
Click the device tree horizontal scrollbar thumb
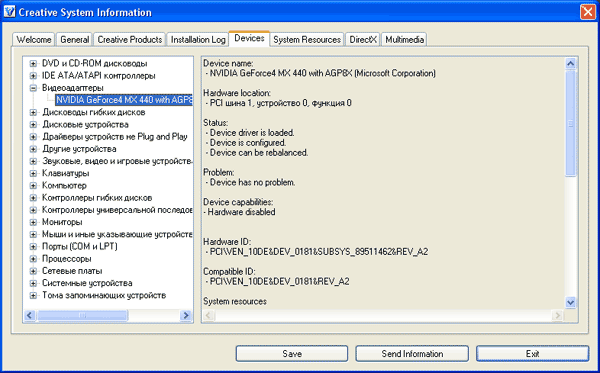click(82, 316)
